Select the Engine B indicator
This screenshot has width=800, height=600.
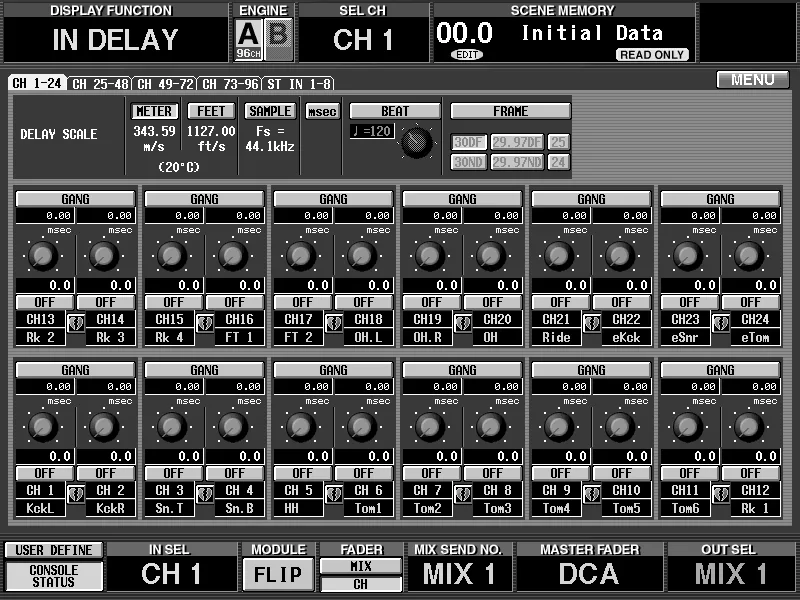279,40
